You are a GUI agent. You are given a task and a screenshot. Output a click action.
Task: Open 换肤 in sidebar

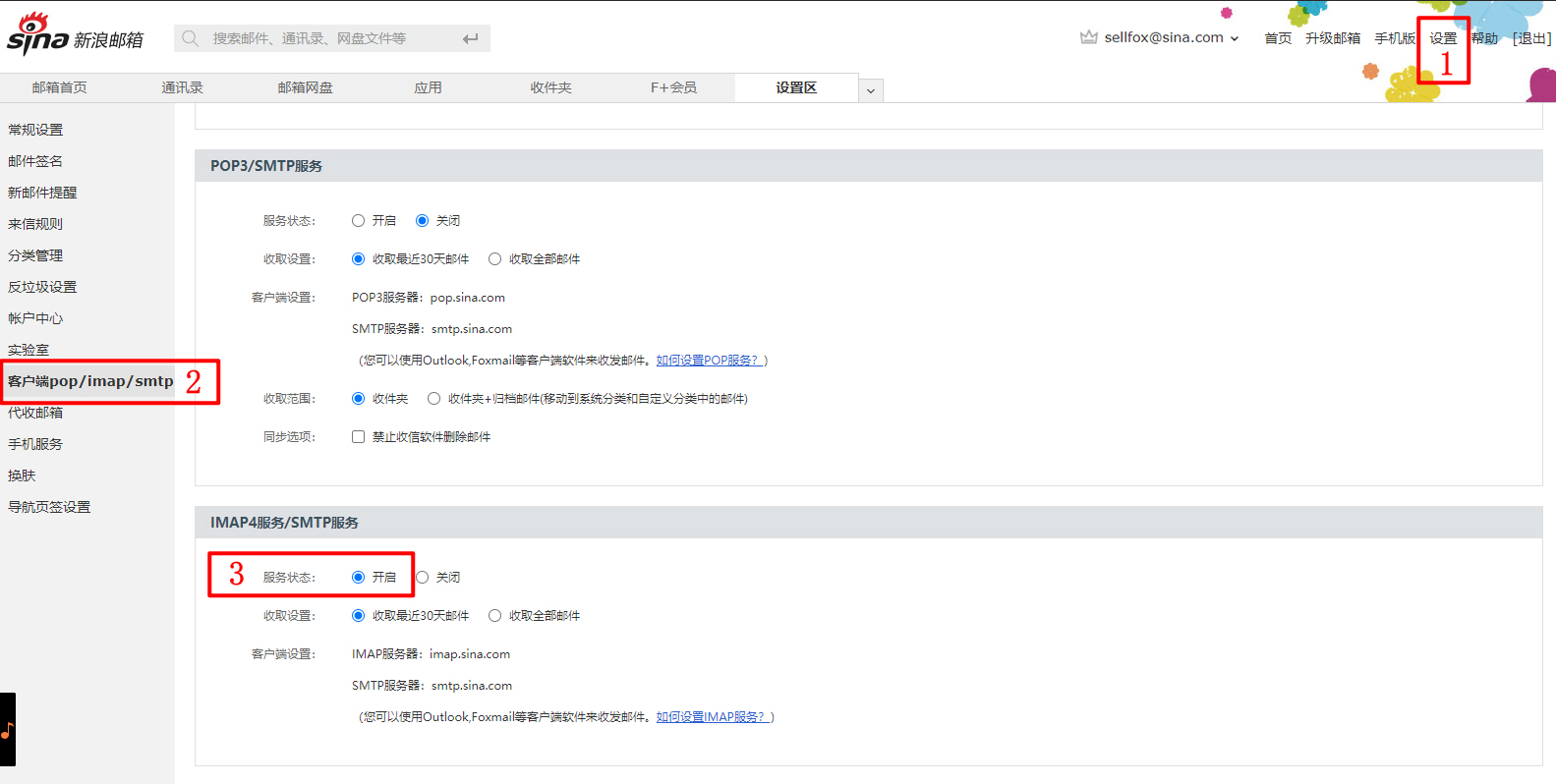(22, 476)
